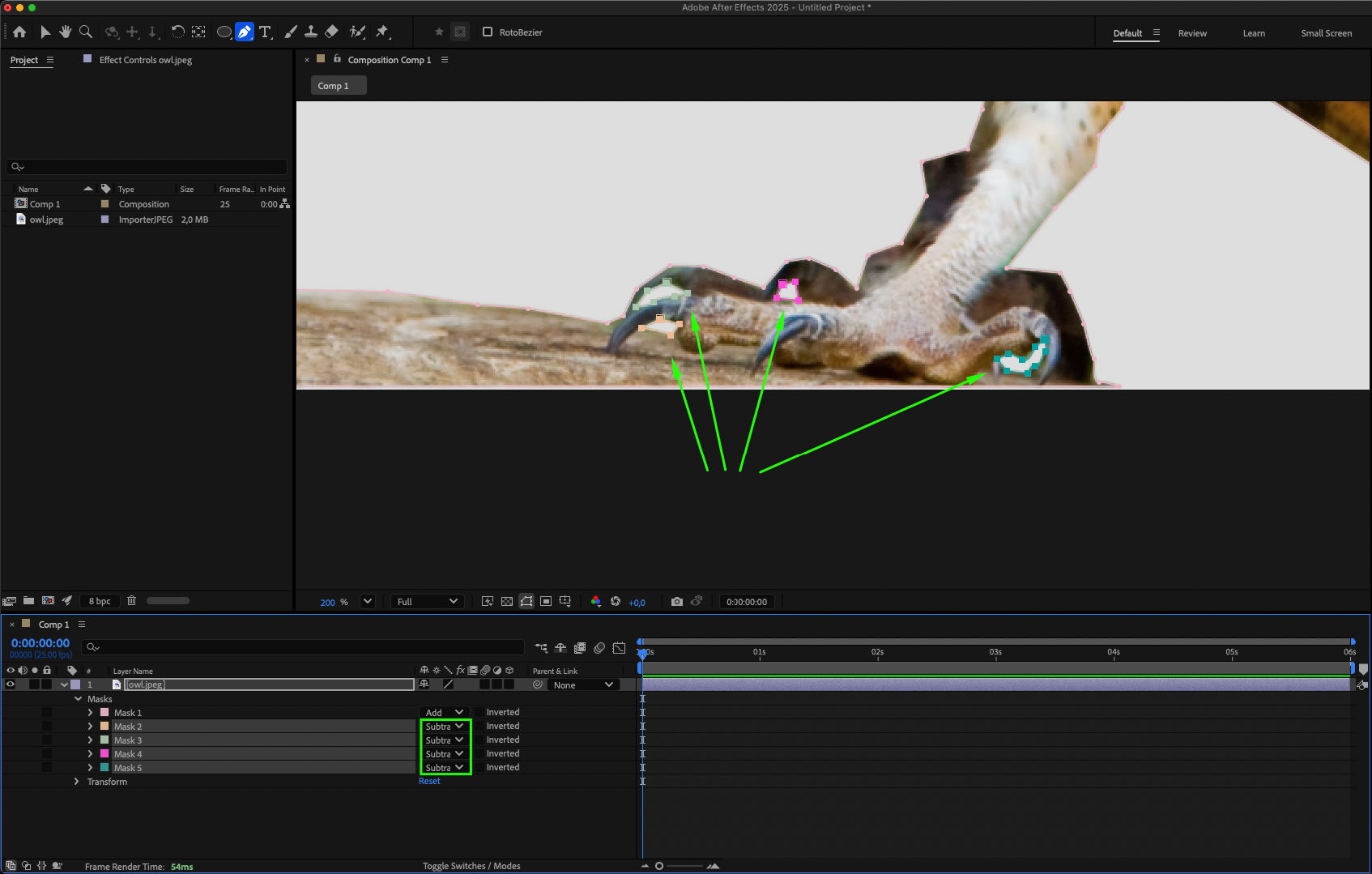Click the Mask 4 pink color swatch
The height and width of the screenshot is (874, 1372).
tap(104, 754)
